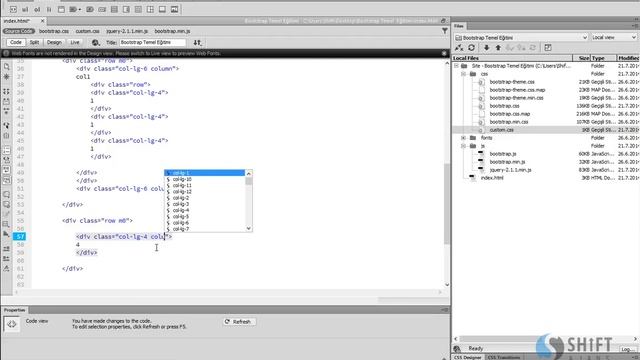Click the Open Documents icon in coding toolbar
The width and height of the screenshot is (640, 360).
[x=6, y=67]
